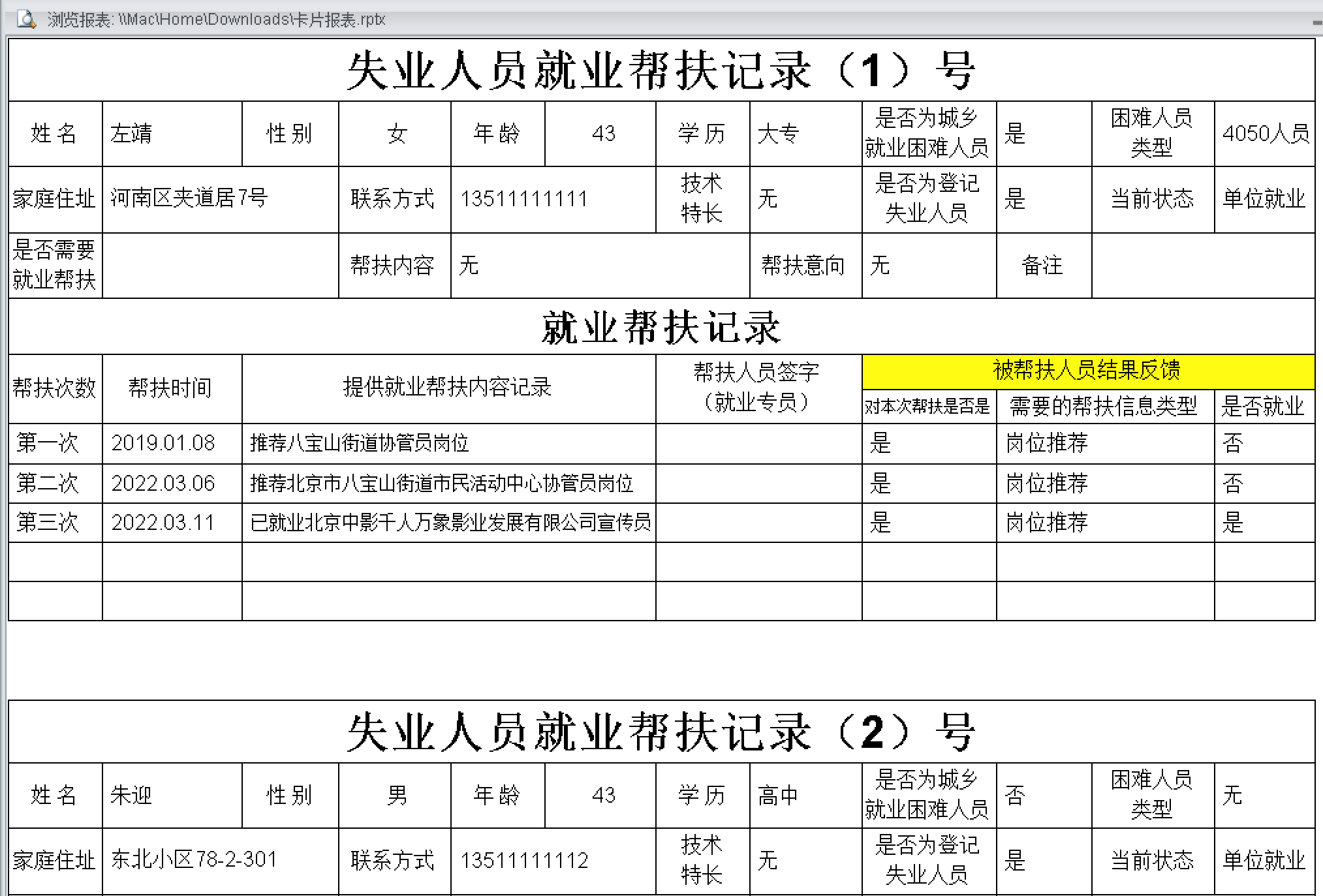Image resolution: width=1323 pixels, height=896 pixels.
Task: Click the empty 备注 remarks value cell
Action: click(1202, 266)
